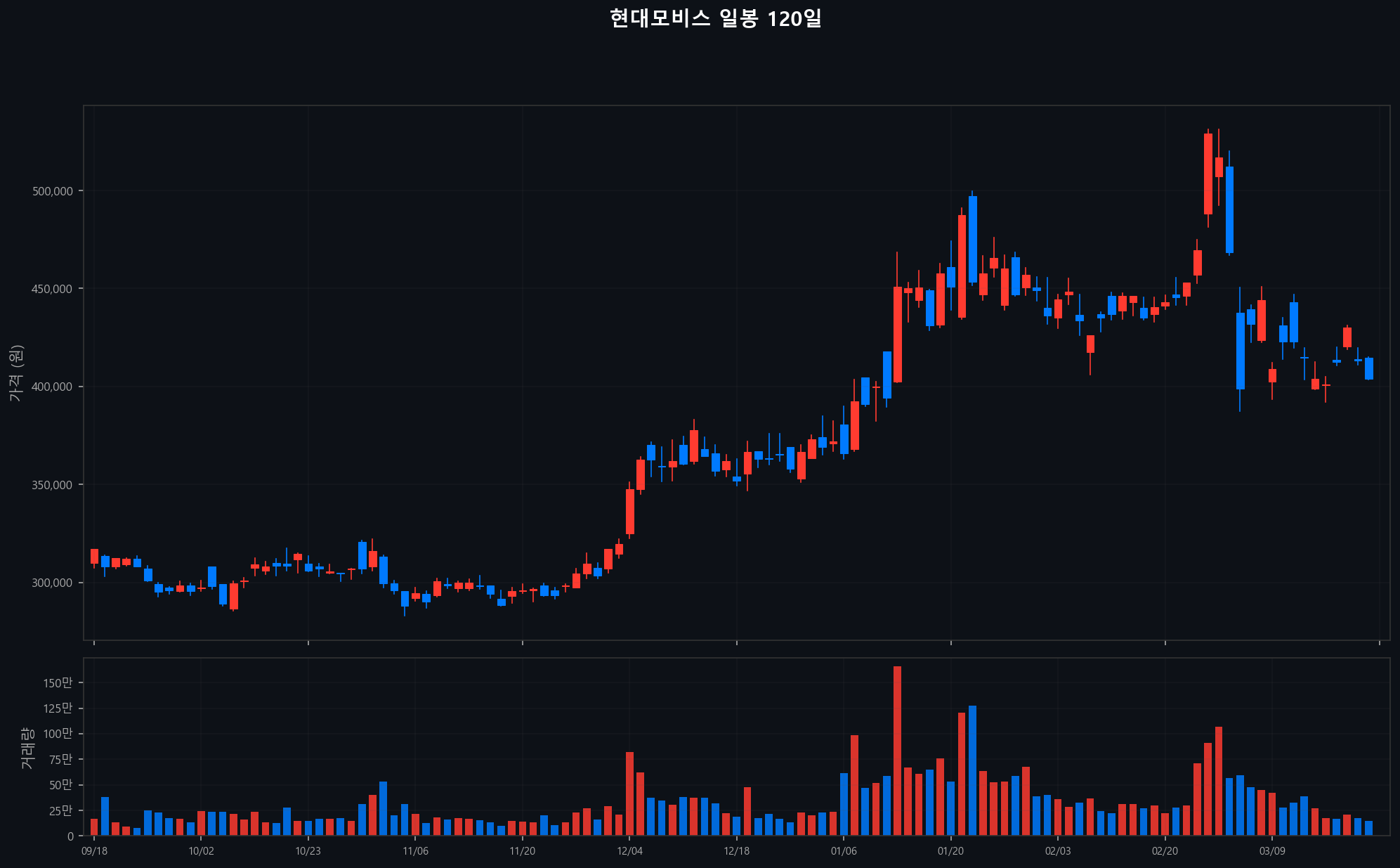Select the 350,000 price axis label
Screen dimensions: 1400x868
(53, 485)
